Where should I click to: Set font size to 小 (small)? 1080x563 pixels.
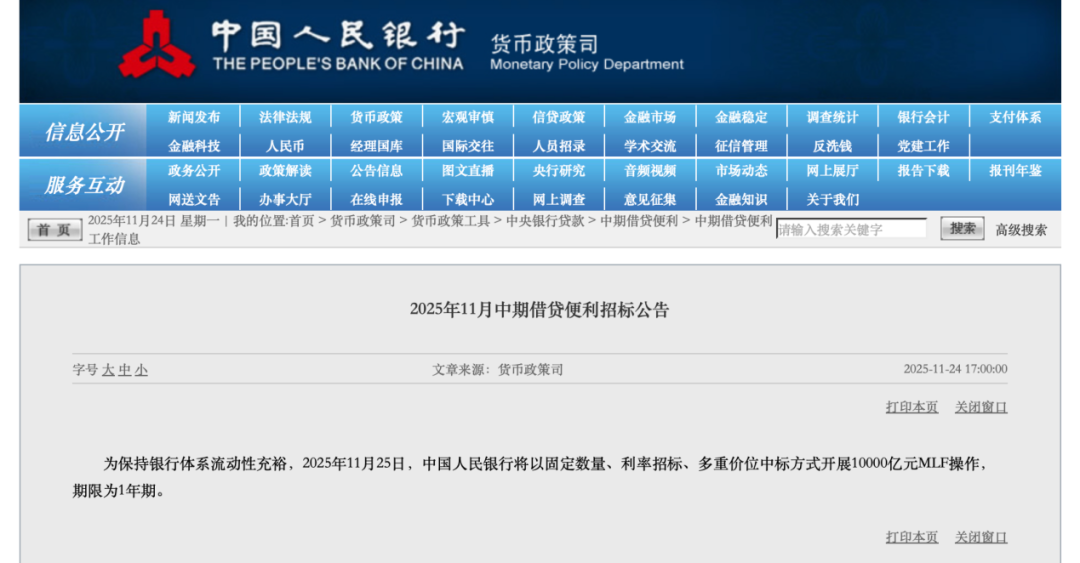click(141, 370)
